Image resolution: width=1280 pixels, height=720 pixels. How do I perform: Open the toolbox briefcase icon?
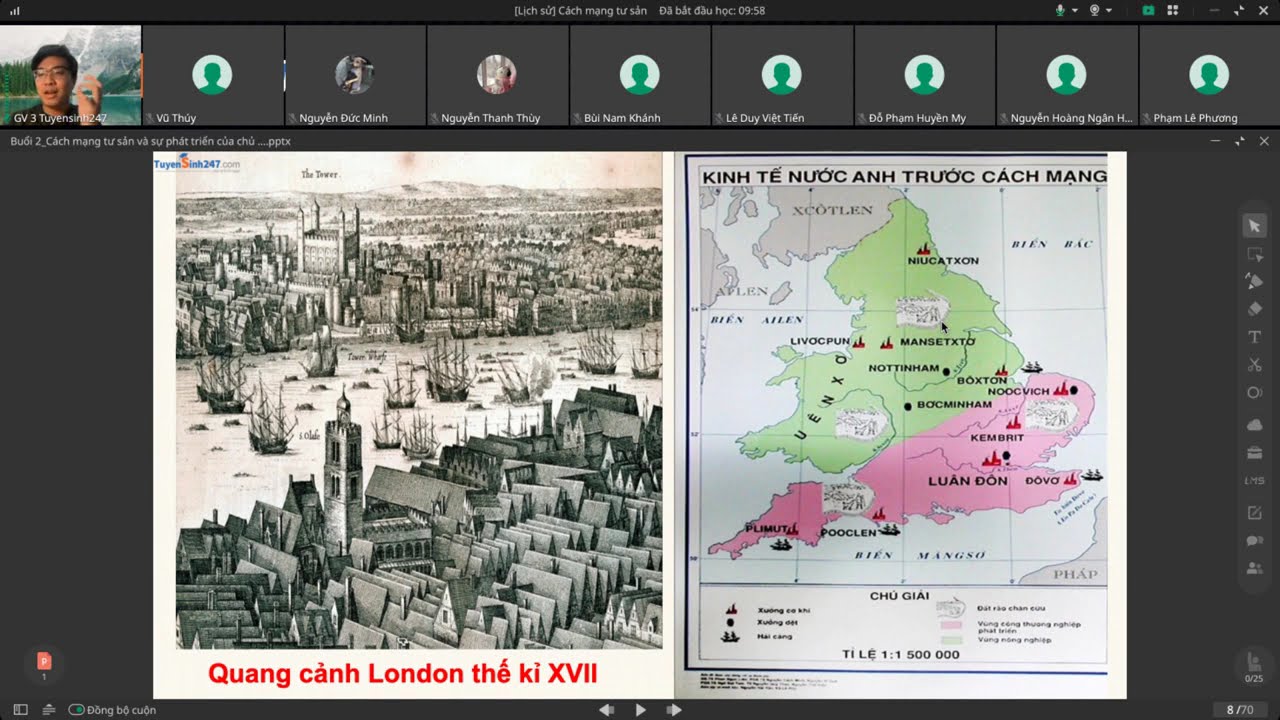click(x=1254, y=453)
